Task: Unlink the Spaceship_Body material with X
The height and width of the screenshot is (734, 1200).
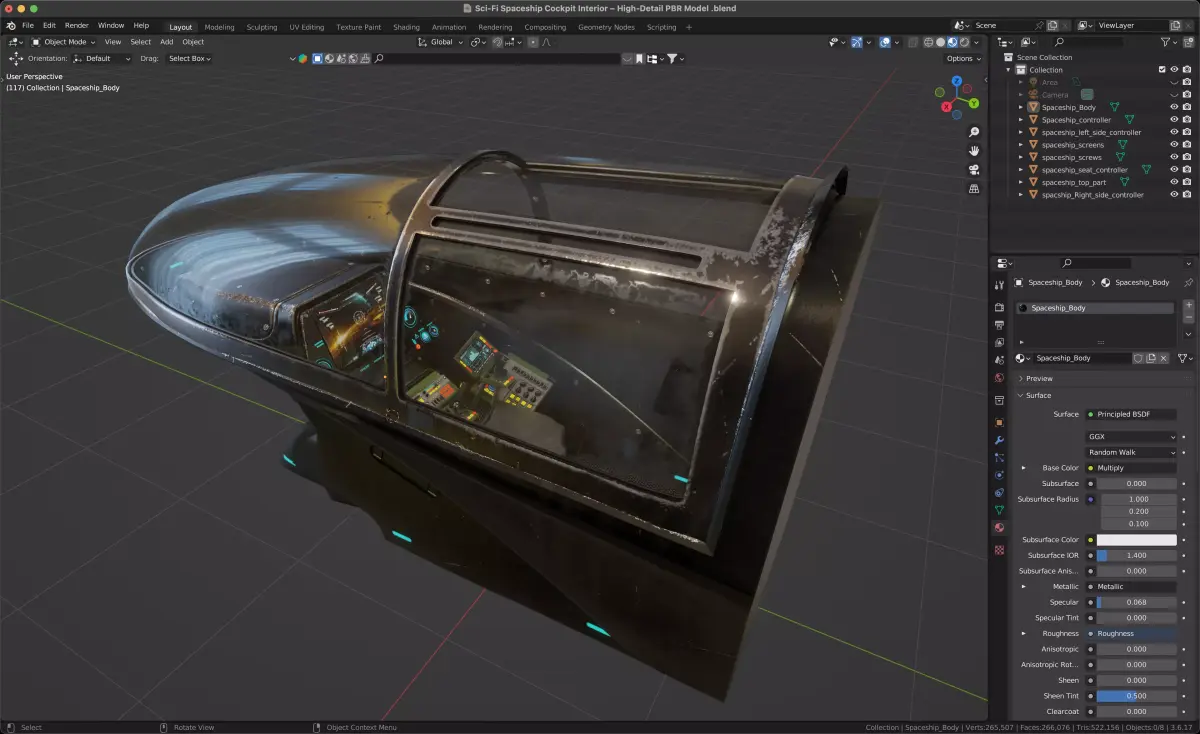Action: 1163,358
